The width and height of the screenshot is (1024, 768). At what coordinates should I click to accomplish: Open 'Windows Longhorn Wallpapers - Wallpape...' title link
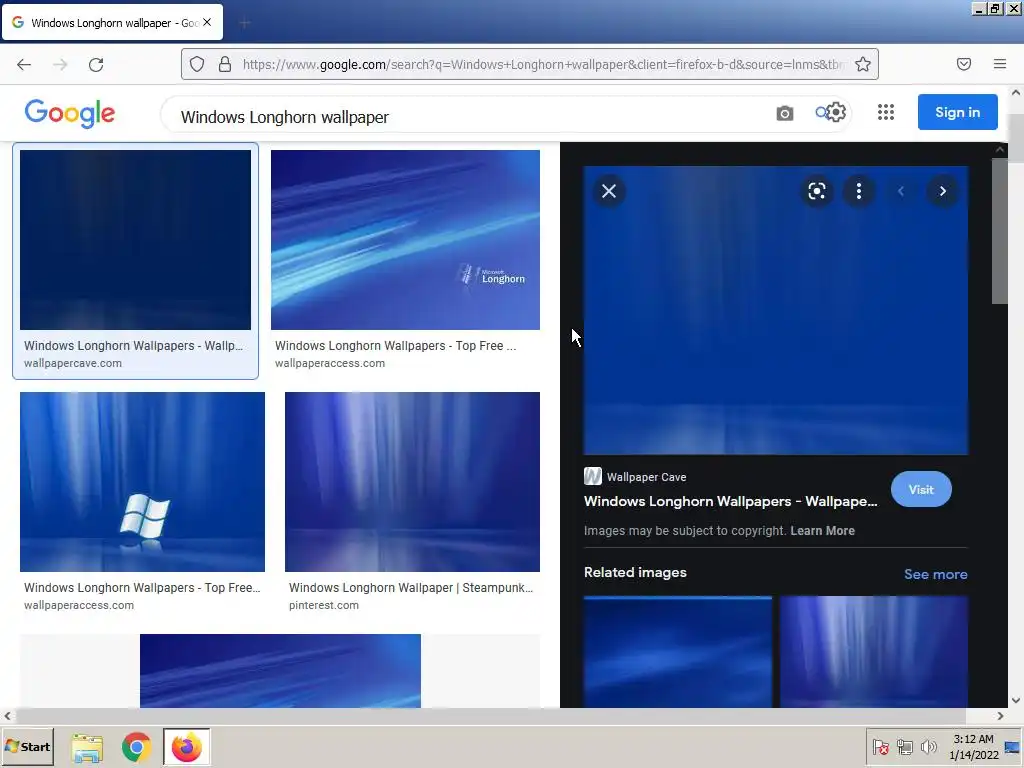730,501
